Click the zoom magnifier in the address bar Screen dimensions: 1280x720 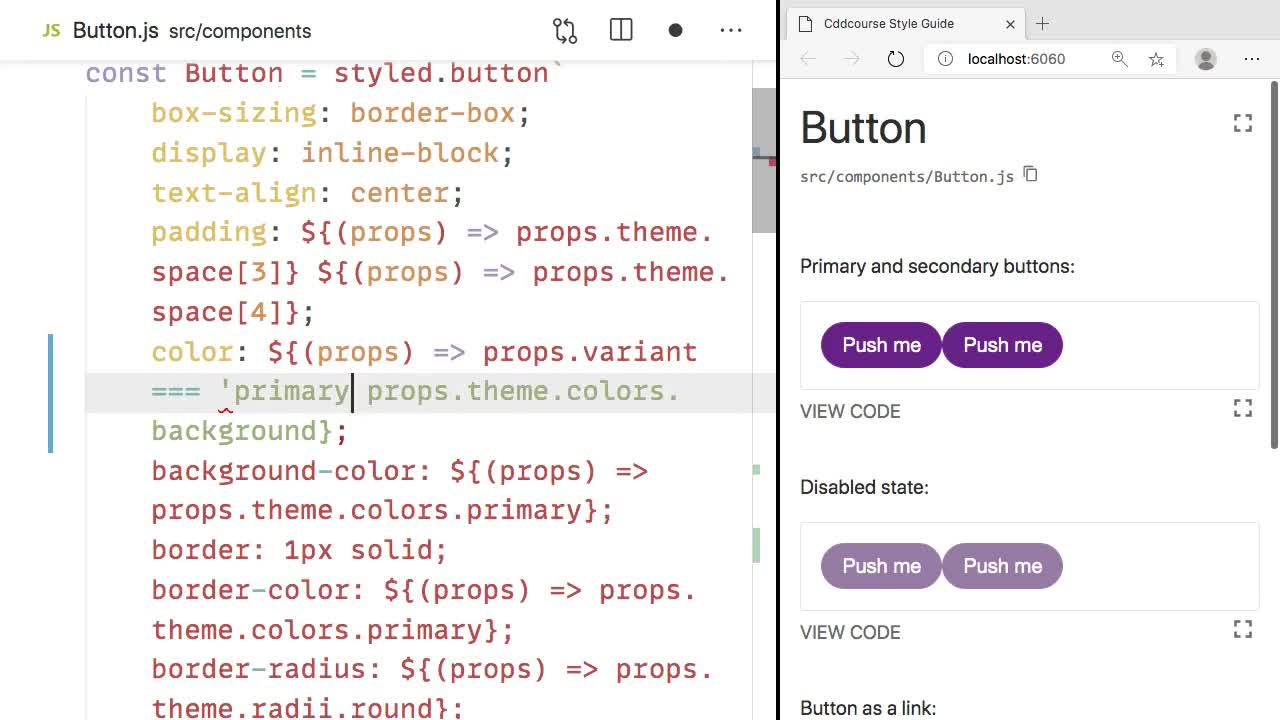pos(1119,59)
